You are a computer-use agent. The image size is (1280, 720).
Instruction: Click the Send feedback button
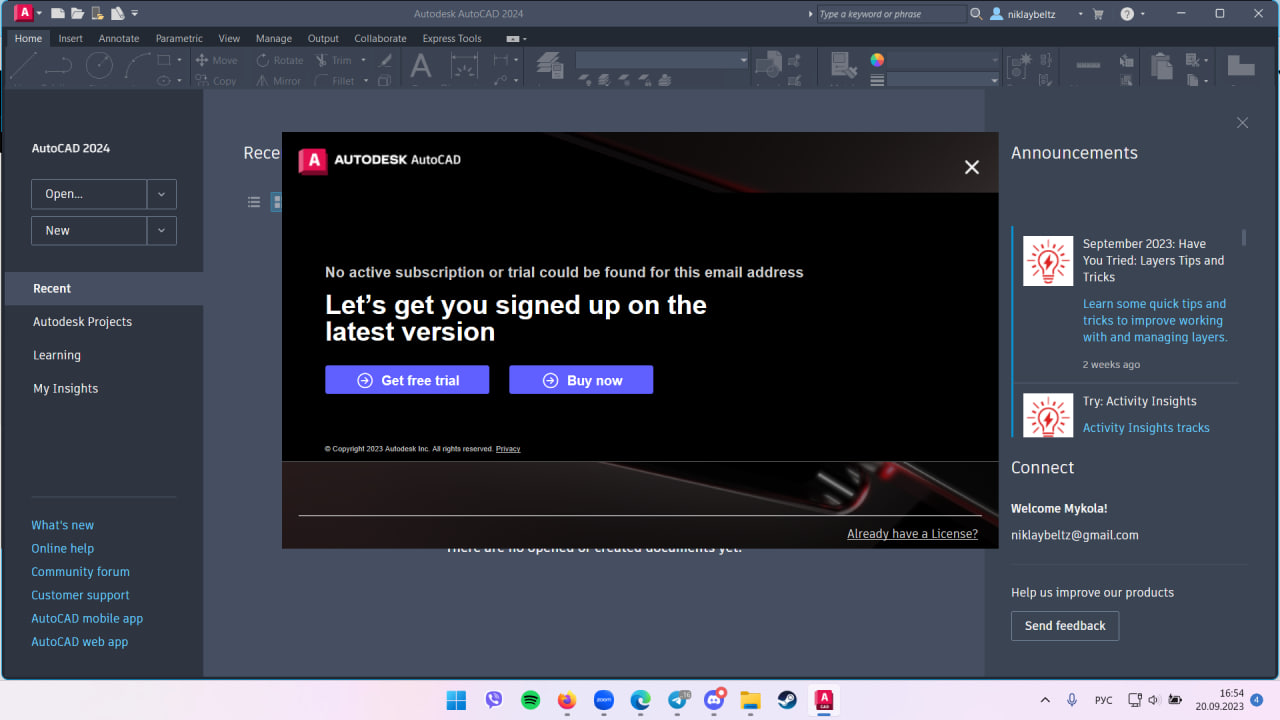click(x=1065, y=626)
